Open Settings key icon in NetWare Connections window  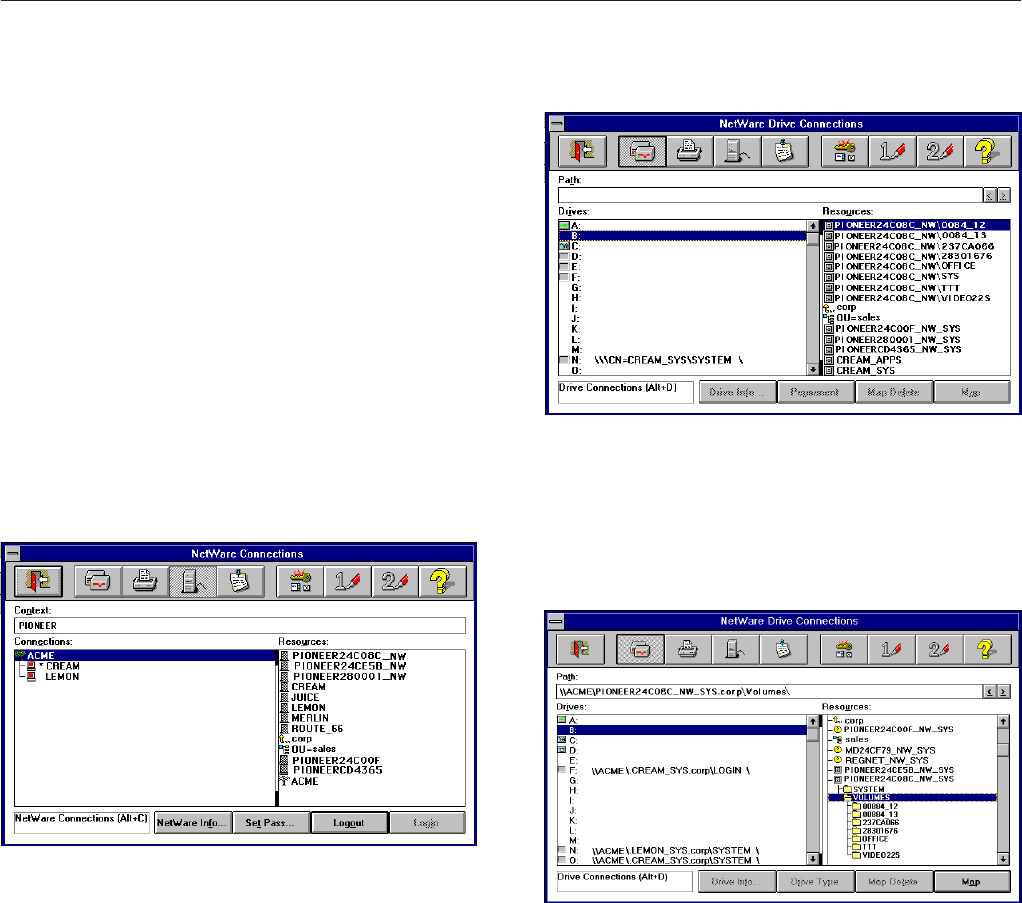(300, 581)
